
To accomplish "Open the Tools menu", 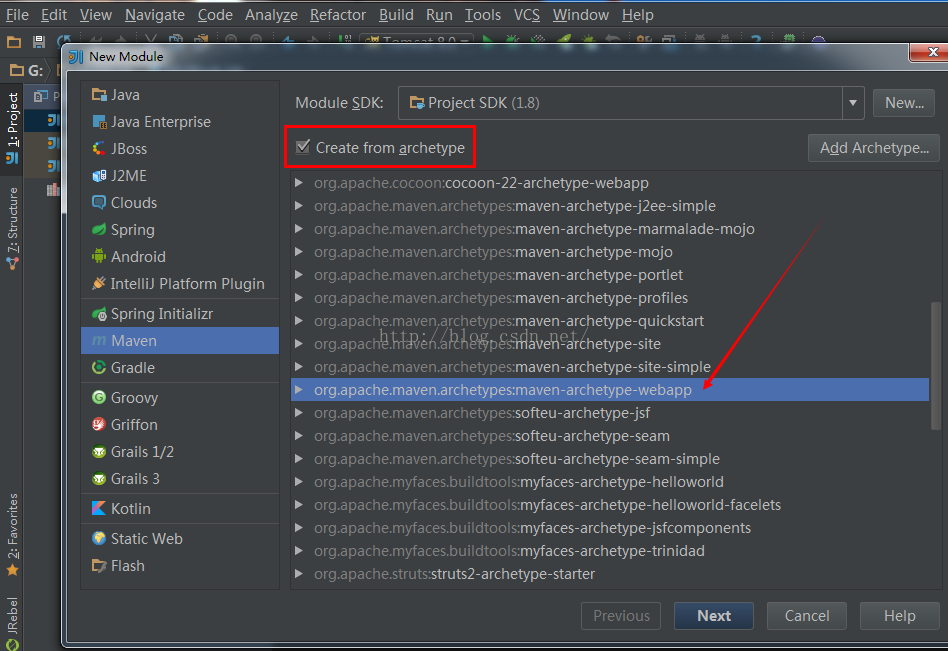I will click(482, 15).
